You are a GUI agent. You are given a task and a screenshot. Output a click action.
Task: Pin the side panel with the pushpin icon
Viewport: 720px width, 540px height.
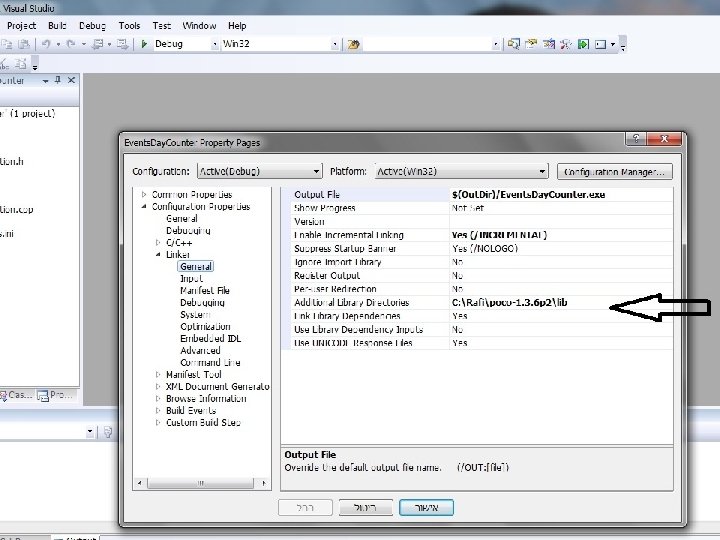pyautogui.click(x=58, y=80)
